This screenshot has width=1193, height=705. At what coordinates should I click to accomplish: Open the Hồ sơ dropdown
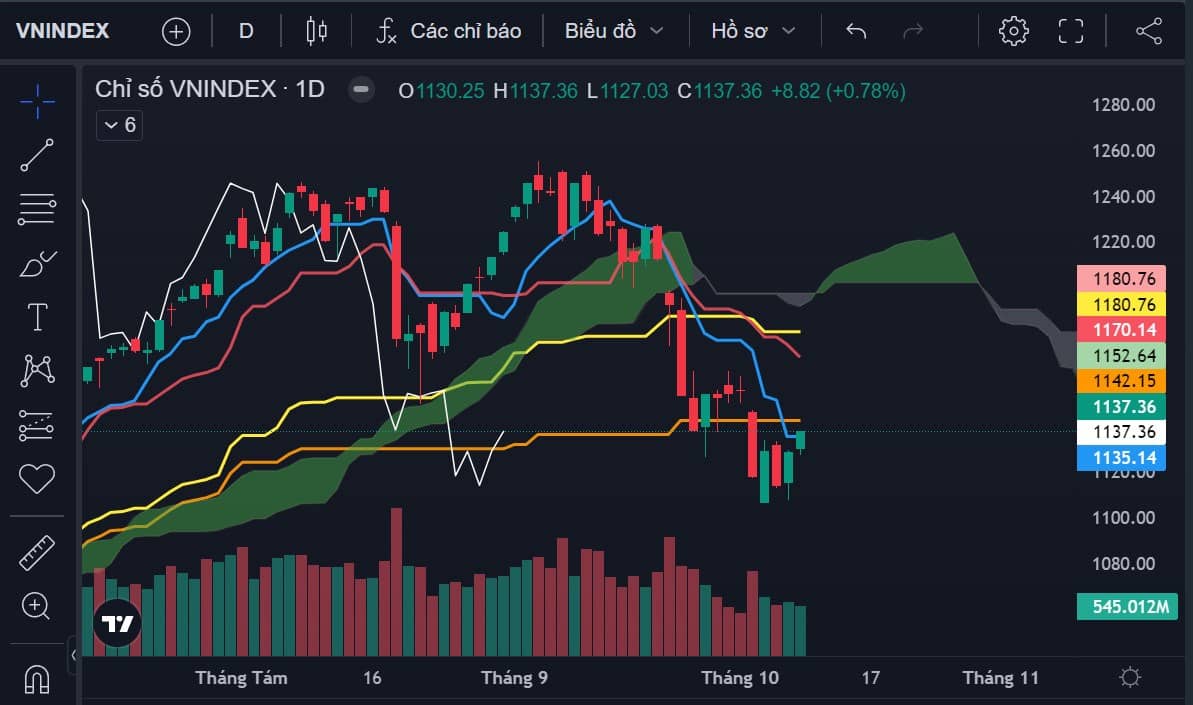click(x=753, y=31)
